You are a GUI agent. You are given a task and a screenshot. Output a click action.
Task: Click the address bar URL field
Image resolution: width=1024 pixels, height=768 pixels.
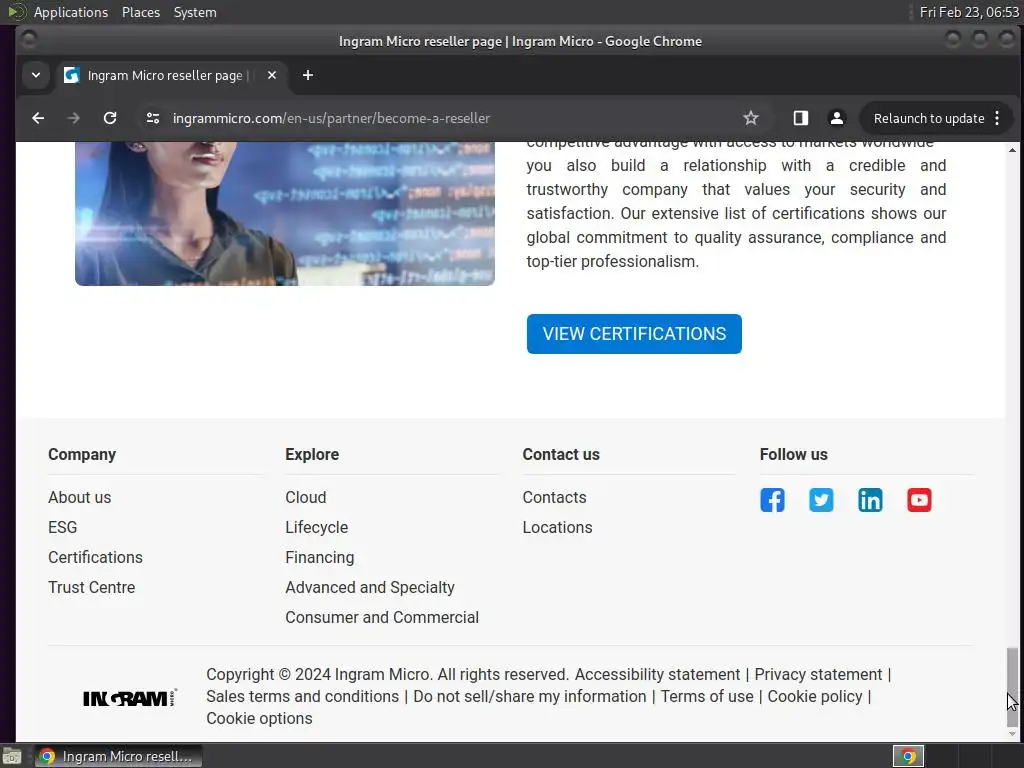click(451, 118)
